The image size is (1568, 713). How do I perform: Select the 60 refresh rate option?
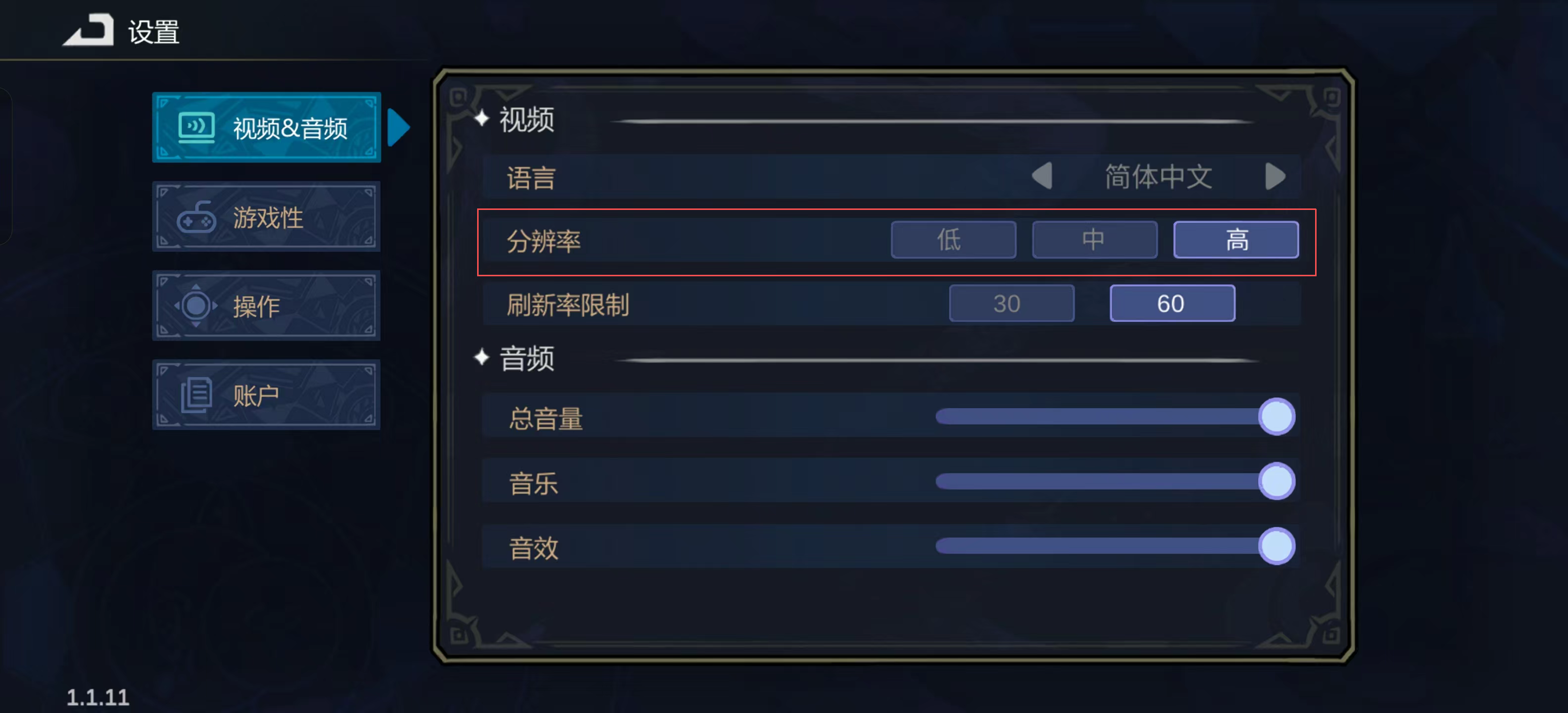1172,303
